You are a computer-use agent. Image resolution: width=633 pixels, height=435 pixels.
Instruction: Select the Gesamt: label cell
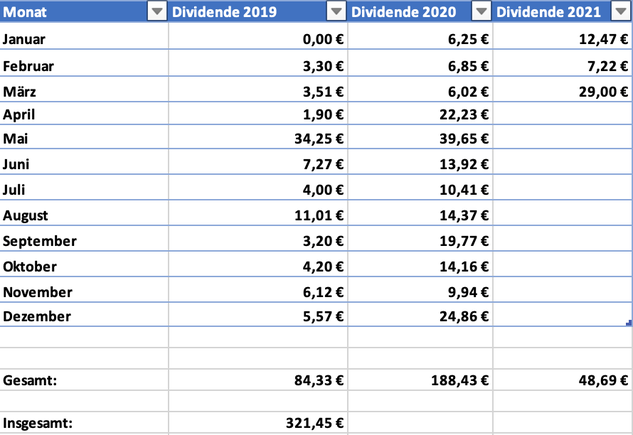pos(84,380)
